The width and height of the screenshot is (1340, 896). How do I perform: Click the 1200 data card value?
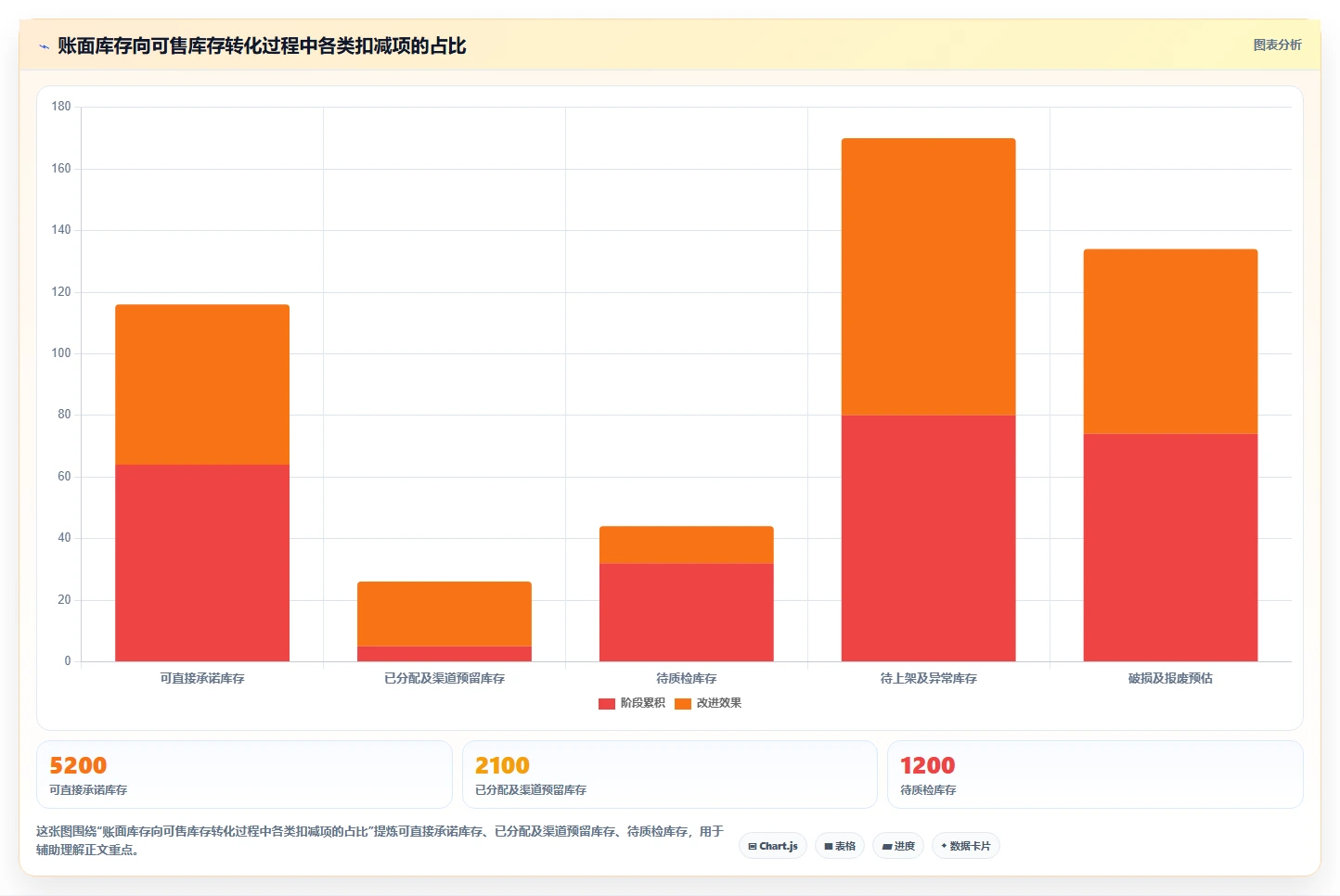pos(927,765)
